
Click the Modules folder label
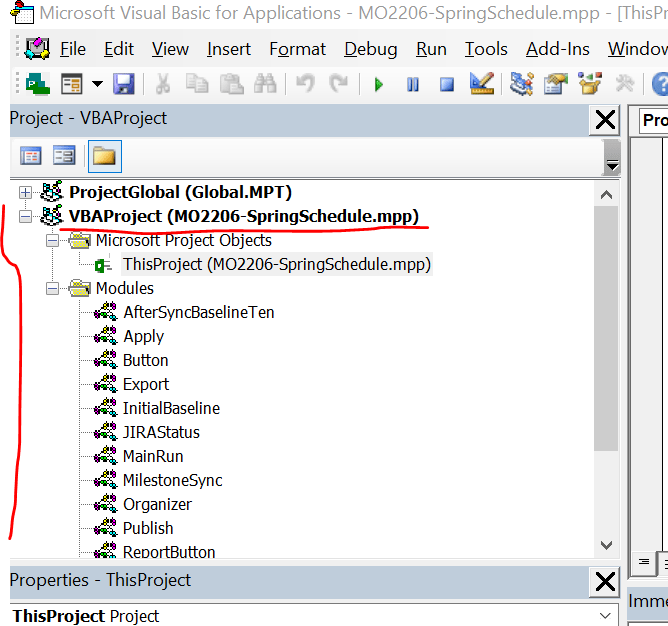coord(125,288)
